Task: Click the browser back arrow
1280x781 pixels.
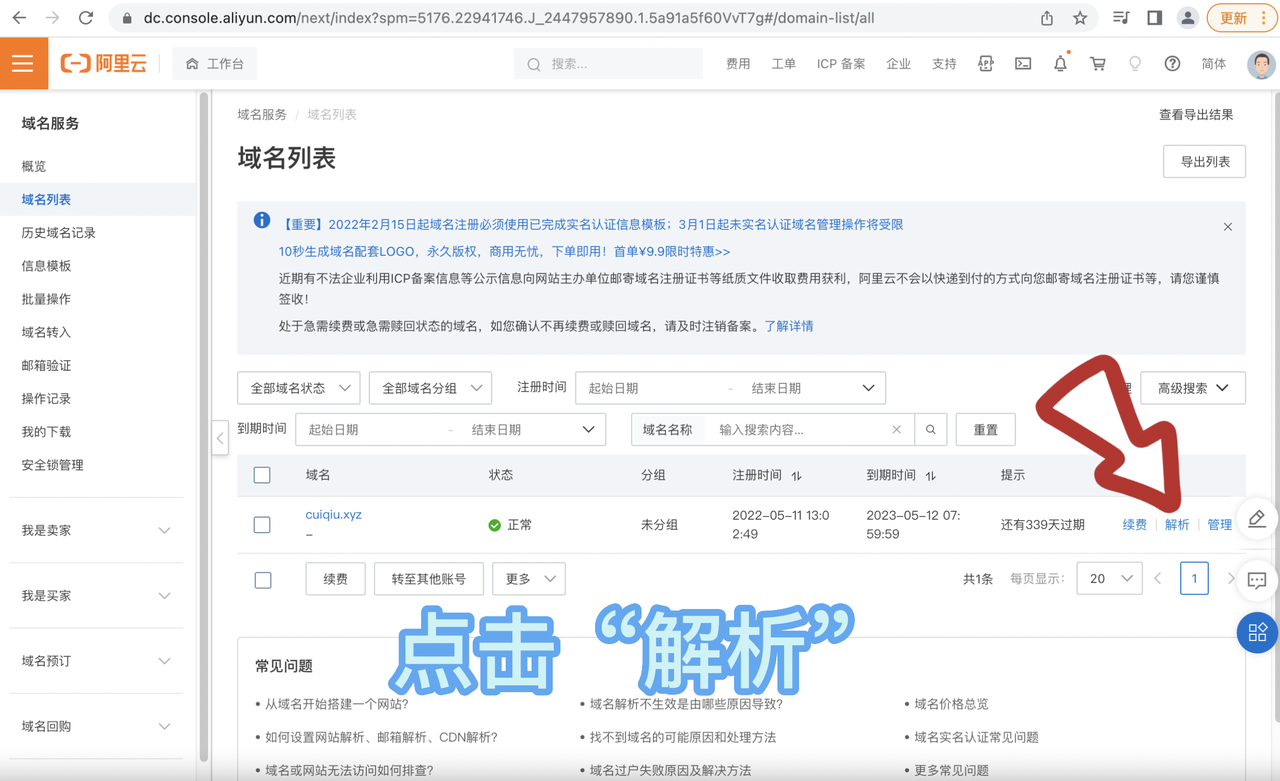Action: 20,18
